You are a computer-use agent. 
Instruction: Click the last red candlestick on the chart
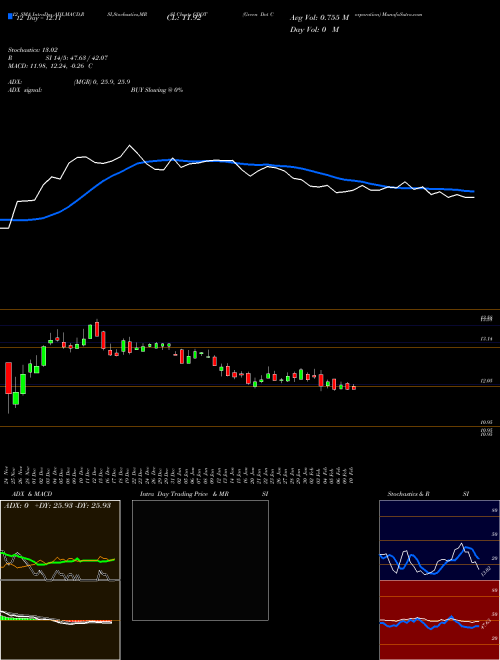[x=354, y=388]
